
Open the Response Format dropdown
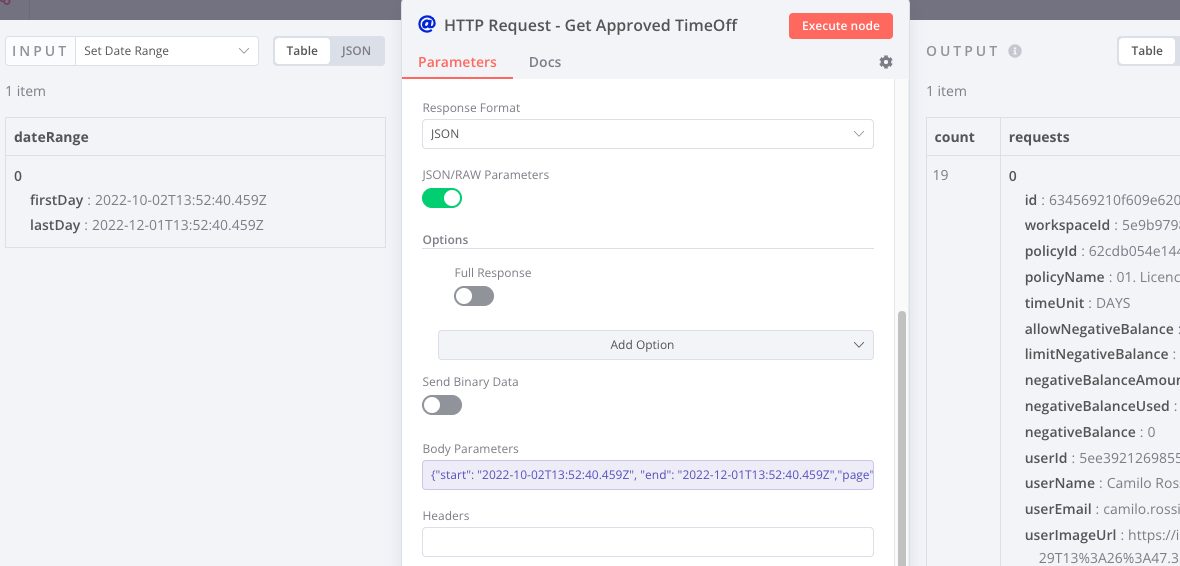coord(648,134)
